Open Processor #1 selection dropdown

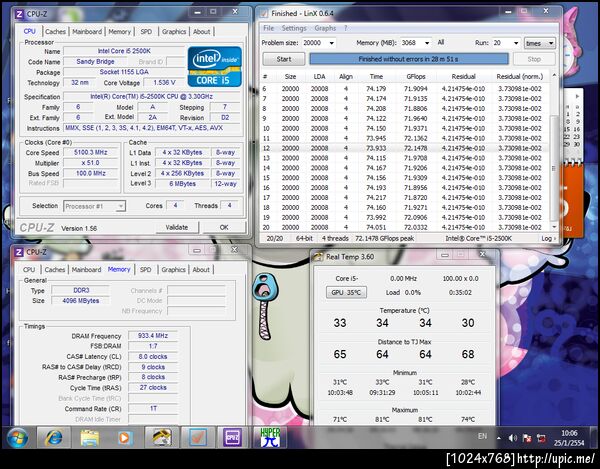coord(95,206)
